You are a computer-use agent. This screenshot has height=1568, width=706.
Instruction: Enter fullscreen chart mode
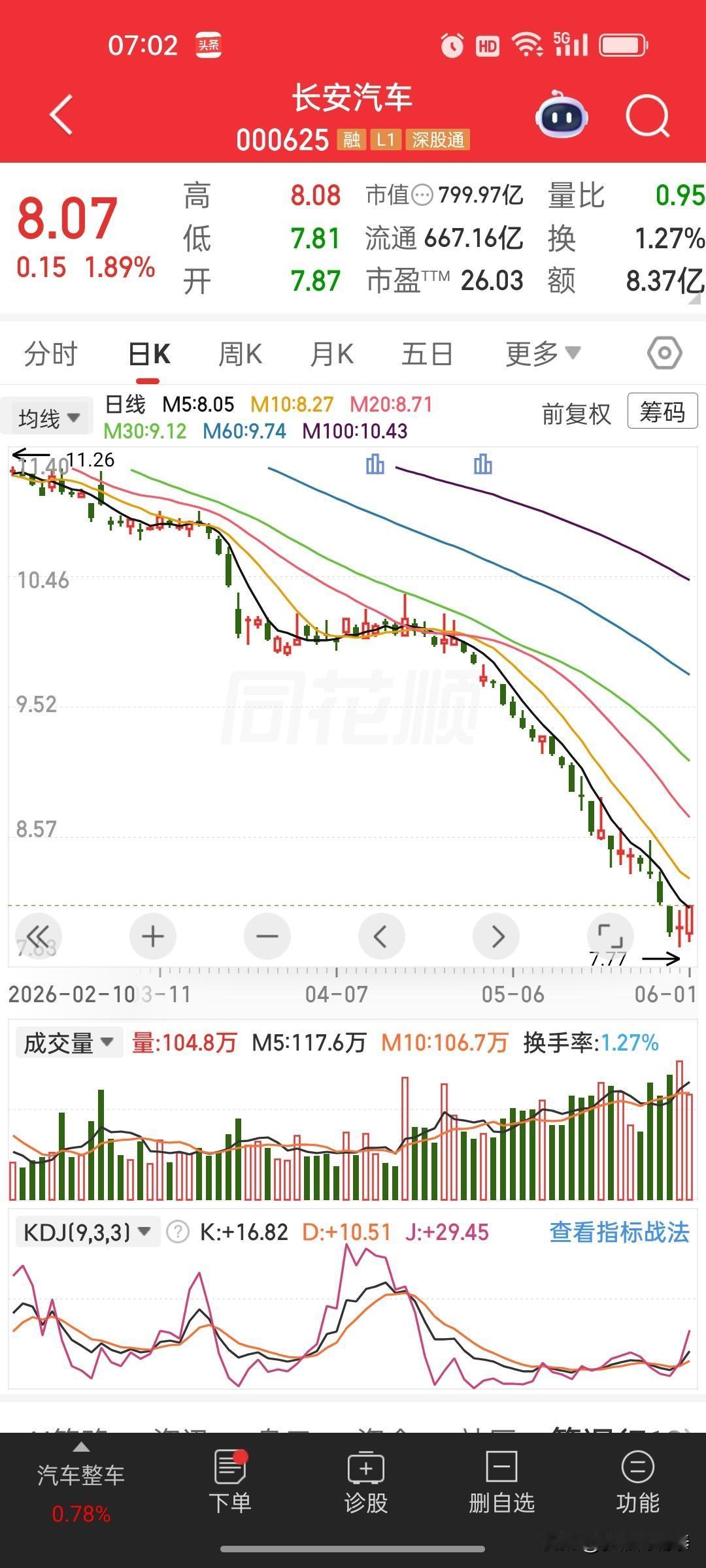pos(611,936)
